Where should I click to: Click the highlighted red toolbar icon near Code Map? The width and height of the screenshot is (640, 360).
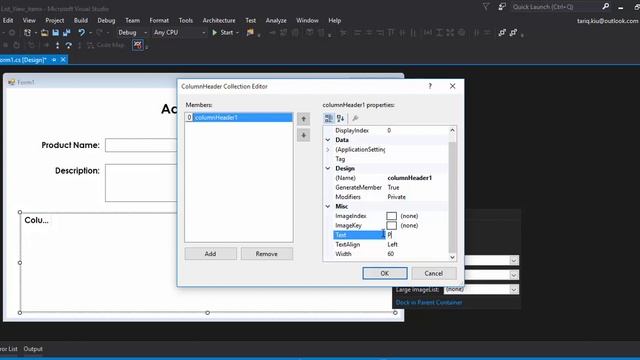click(138, 45)
